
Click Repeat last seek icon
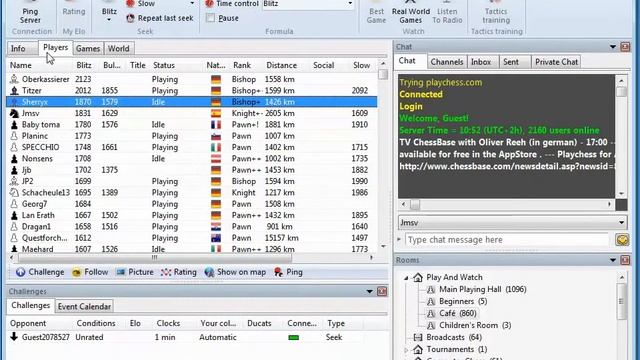(130, 18)
